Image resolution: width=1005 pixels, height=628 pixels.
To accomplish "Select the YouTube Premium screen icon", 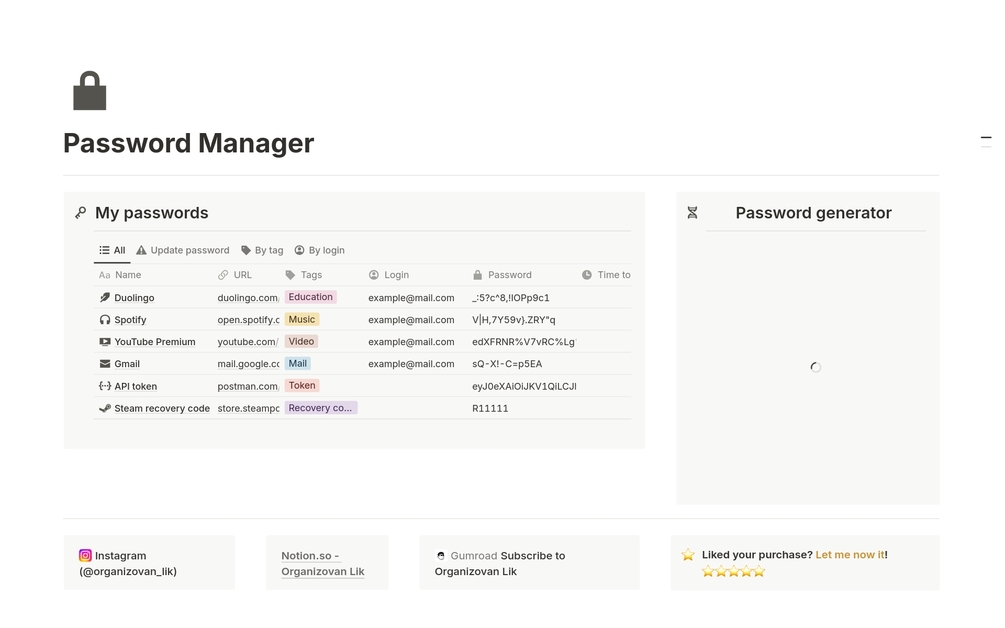I will [104, 341].
